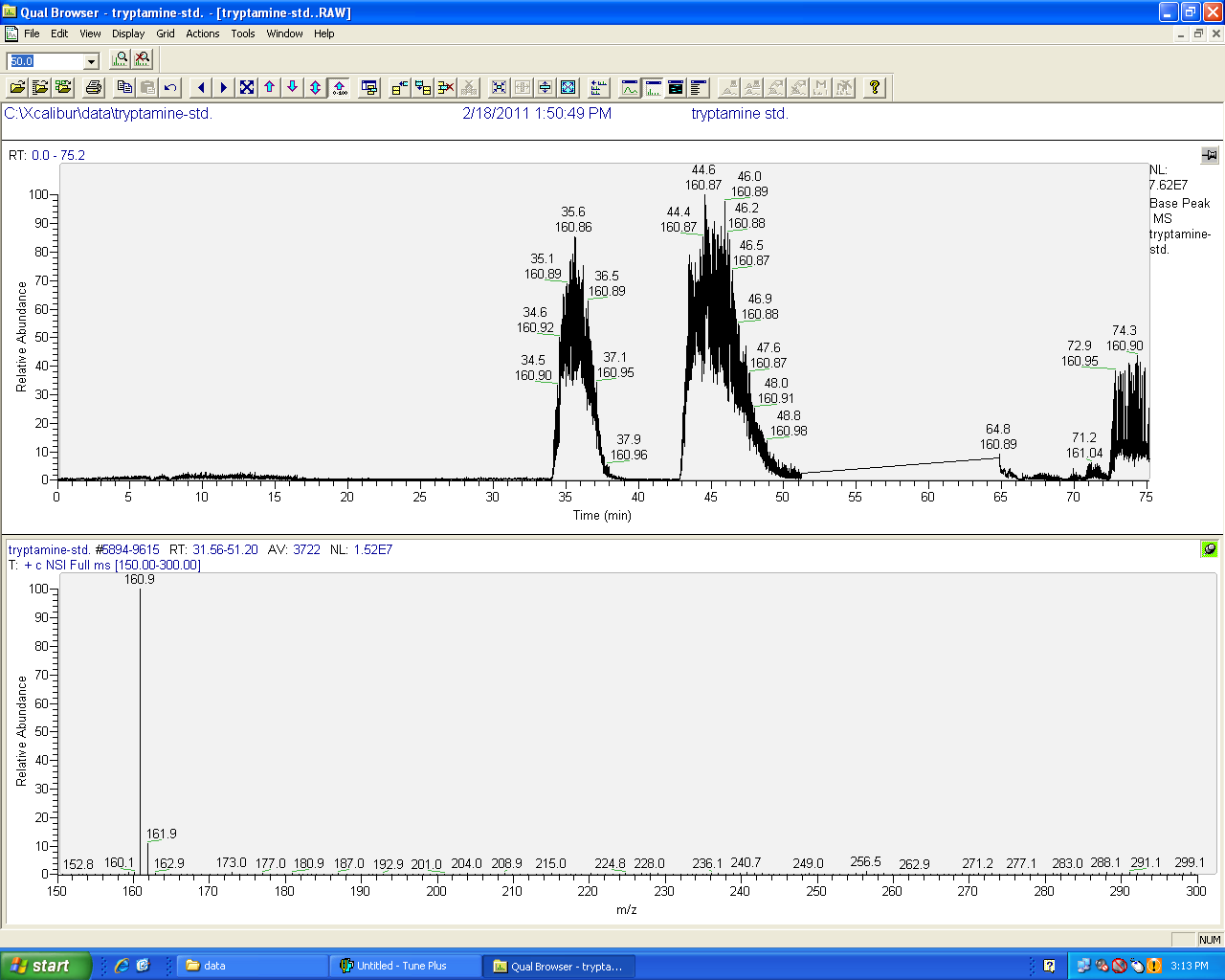Click the zoom-out Y up-arrow icon
The width and height of the screenshot is (1225, 980).
(x=270, y=88)
